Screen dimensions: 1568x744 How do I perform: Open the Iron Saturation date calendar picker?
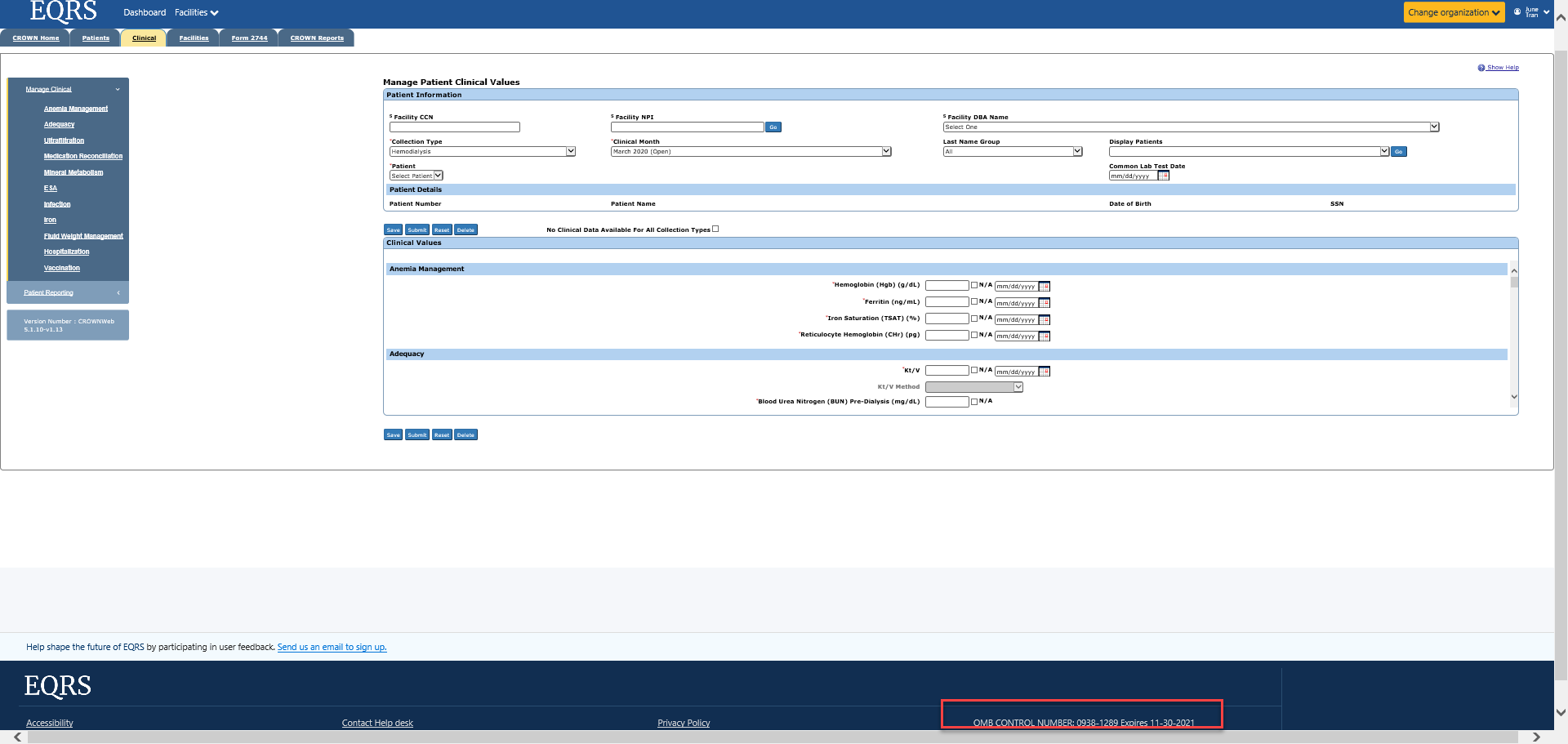(1044, 320)
